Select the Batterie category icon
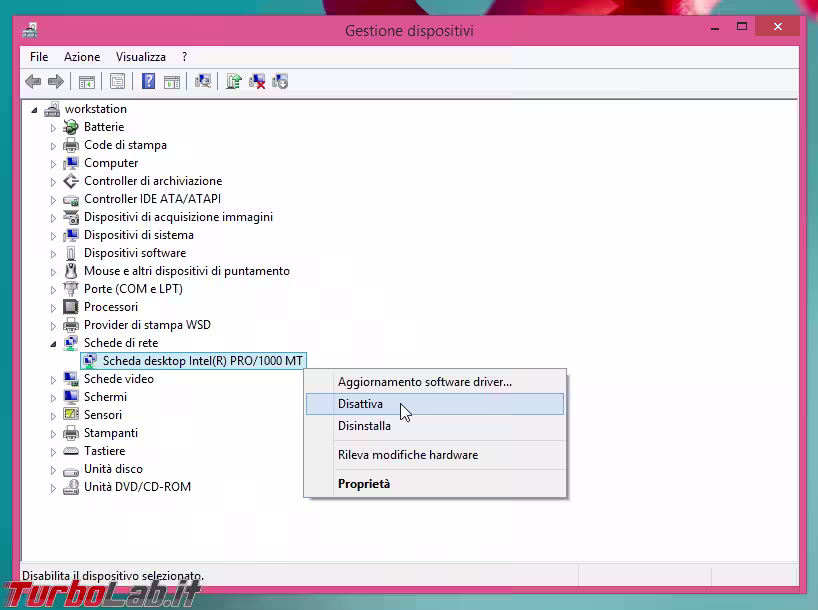Image resolution: width=818 pixels, height=610 pixels. [70, 127]
